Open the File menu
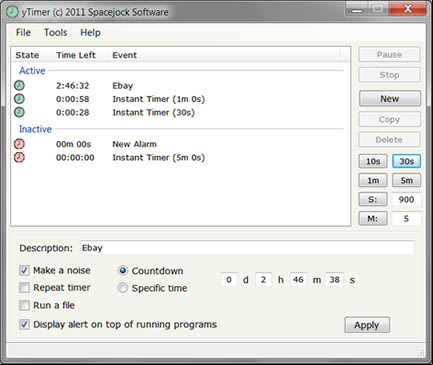Image resolution: width=433 pixels, height=365 pixels. [23, 32]
